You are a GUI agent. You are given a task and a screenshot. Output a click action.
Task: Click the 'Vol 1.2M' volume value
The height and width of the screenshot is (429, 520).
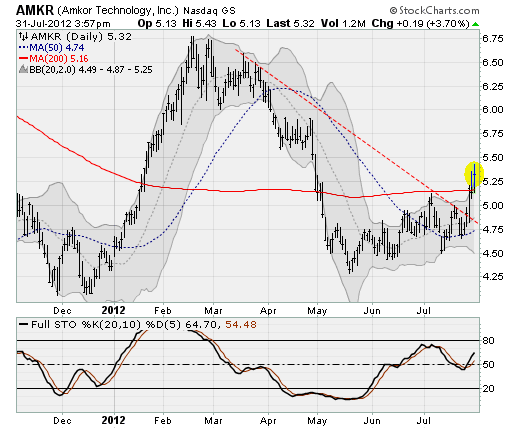tap(343, 24)
